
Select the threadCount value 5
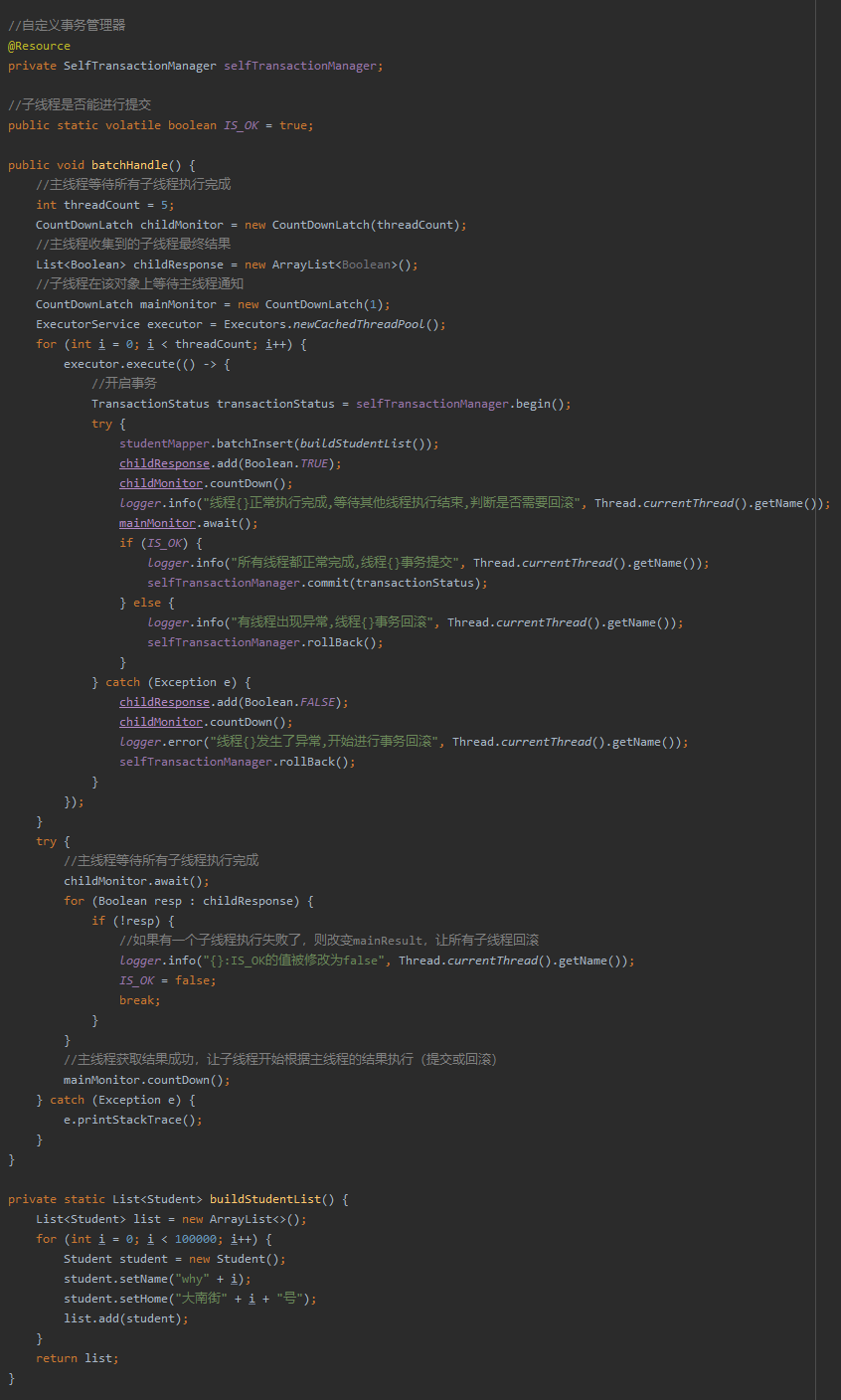pyautogui.click(x=167, y=205)
